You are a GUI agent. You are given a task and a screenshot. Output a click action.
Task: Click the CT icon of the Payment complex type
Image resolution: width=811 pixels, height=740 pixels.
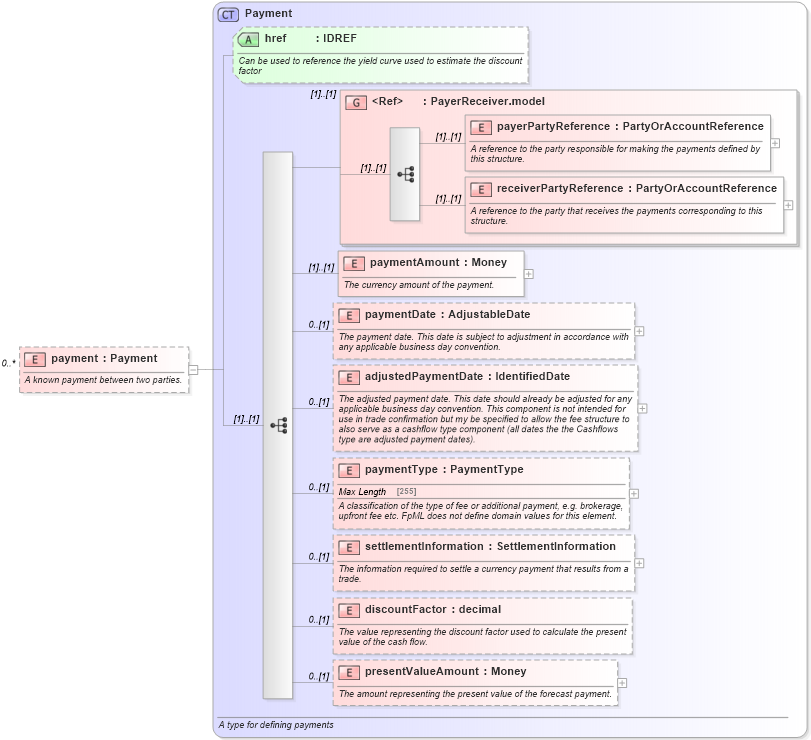[228, 14]
